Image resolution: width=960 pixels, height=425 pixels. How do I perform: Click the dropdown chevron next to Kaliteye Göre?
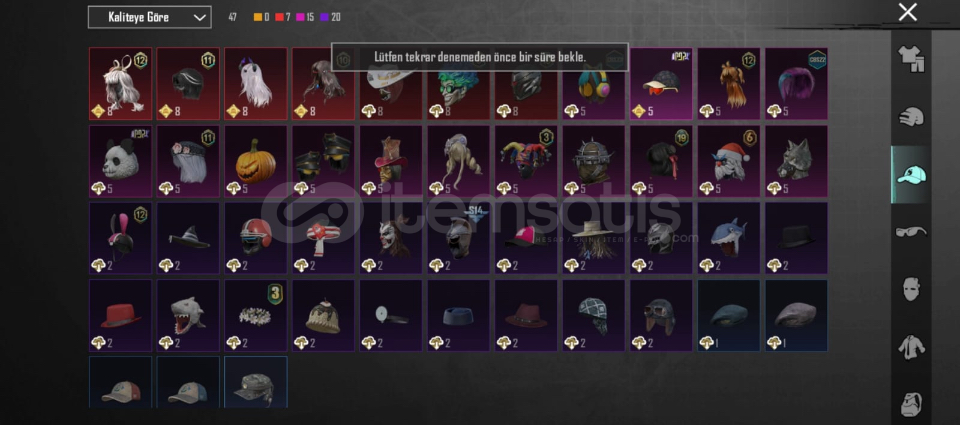(x=200, y=18)
